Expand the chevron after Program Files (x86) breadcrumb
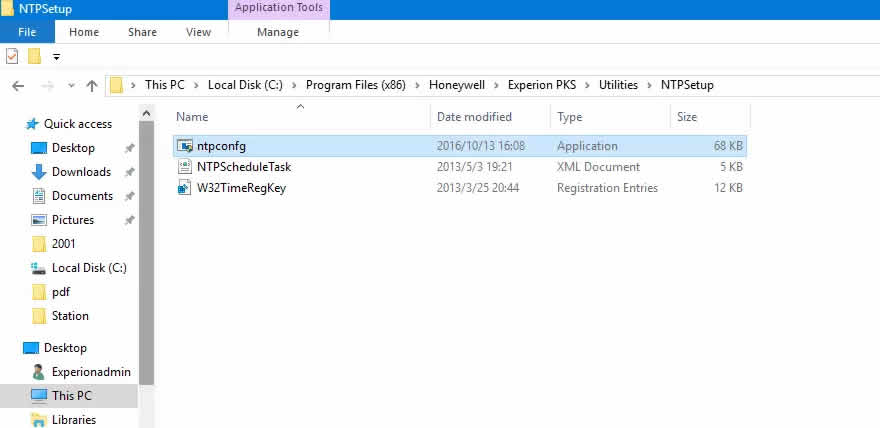Screen dimensions: 880x428 [418, 85]
